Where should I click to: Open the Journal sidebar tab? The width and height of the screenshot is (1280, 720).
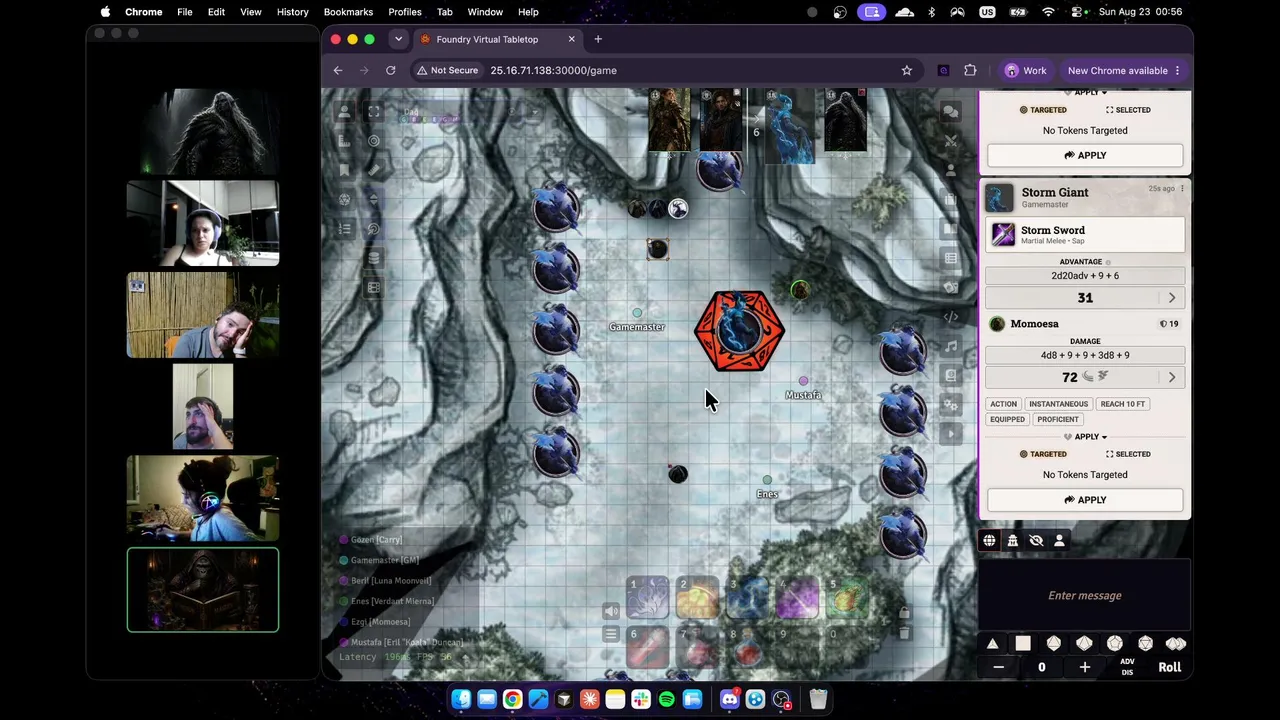[951, 229]
